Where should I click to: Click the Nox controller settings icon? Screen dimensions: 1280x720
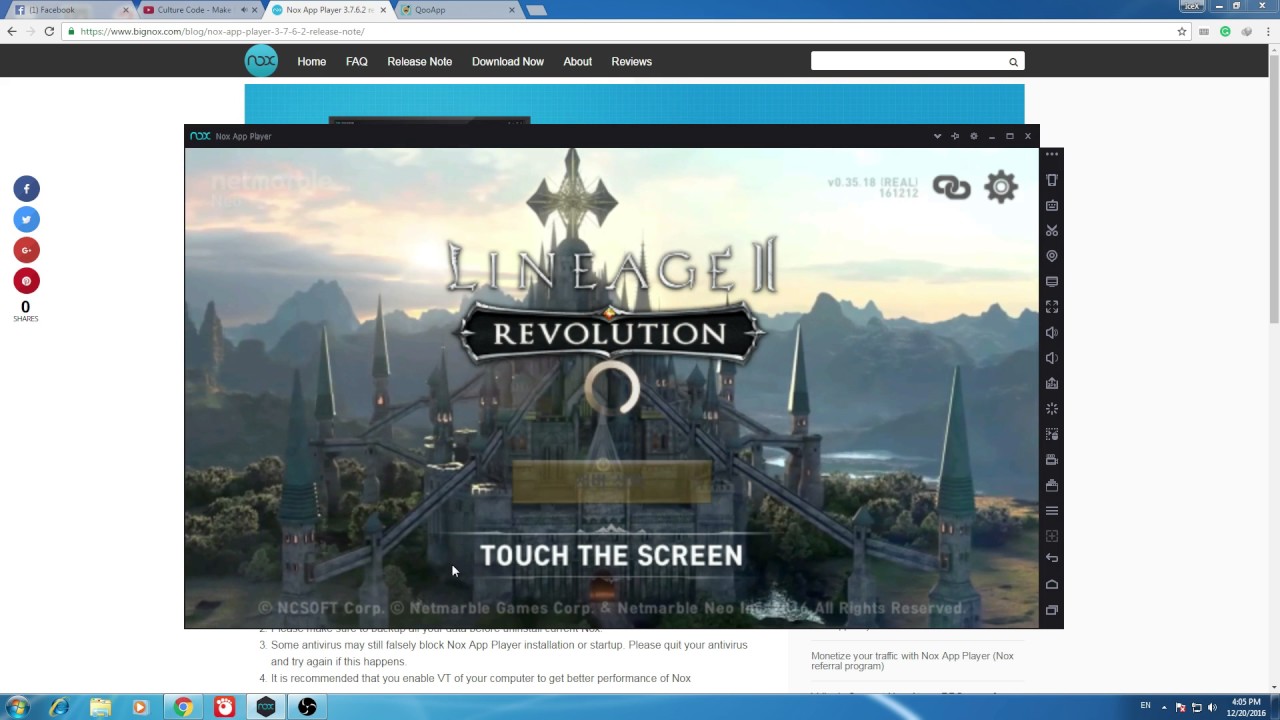click(x=1052, y=536)
